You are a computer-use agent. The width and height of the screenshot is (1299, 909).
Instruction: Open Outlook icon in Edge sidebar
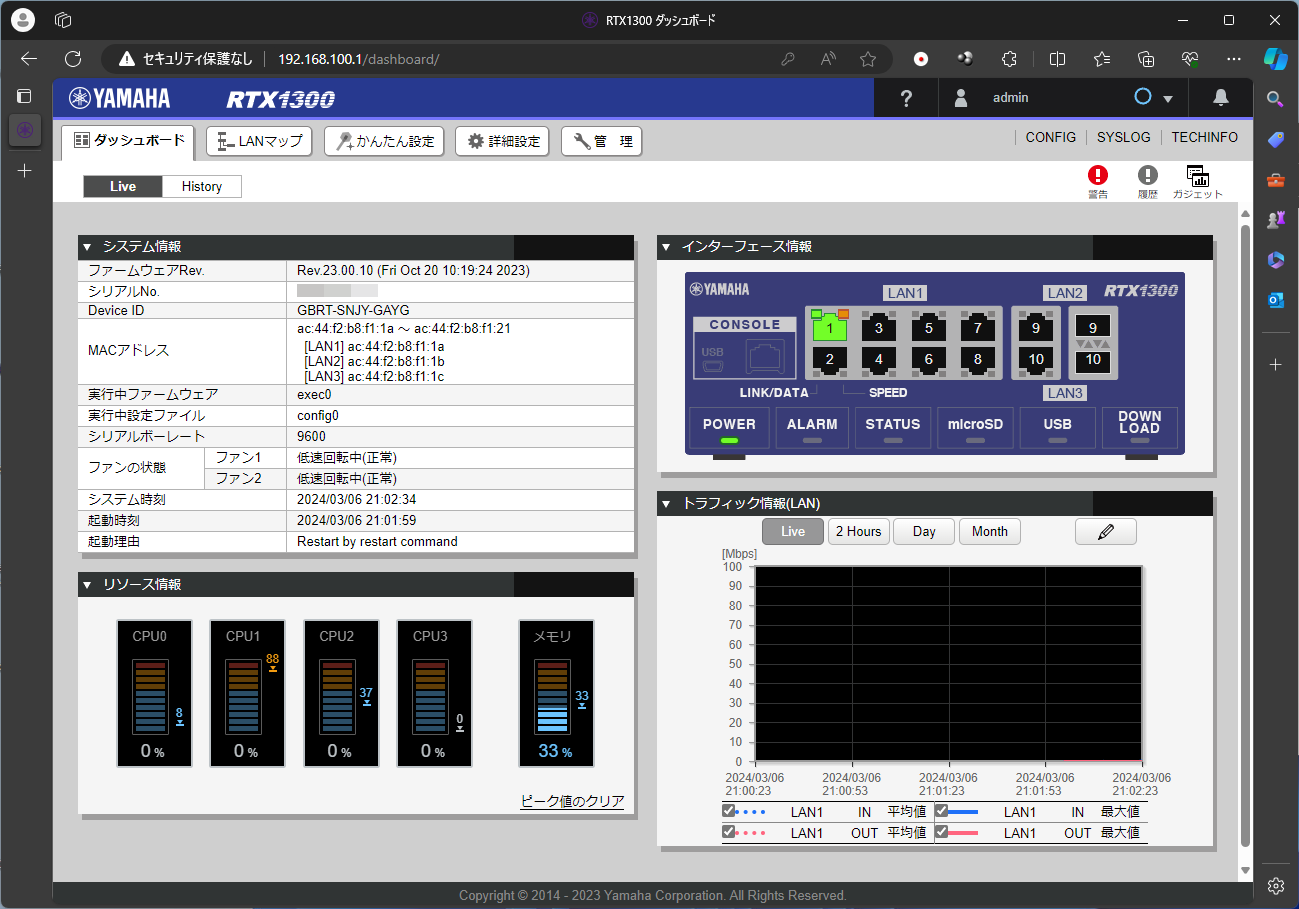coord(1275,299)
